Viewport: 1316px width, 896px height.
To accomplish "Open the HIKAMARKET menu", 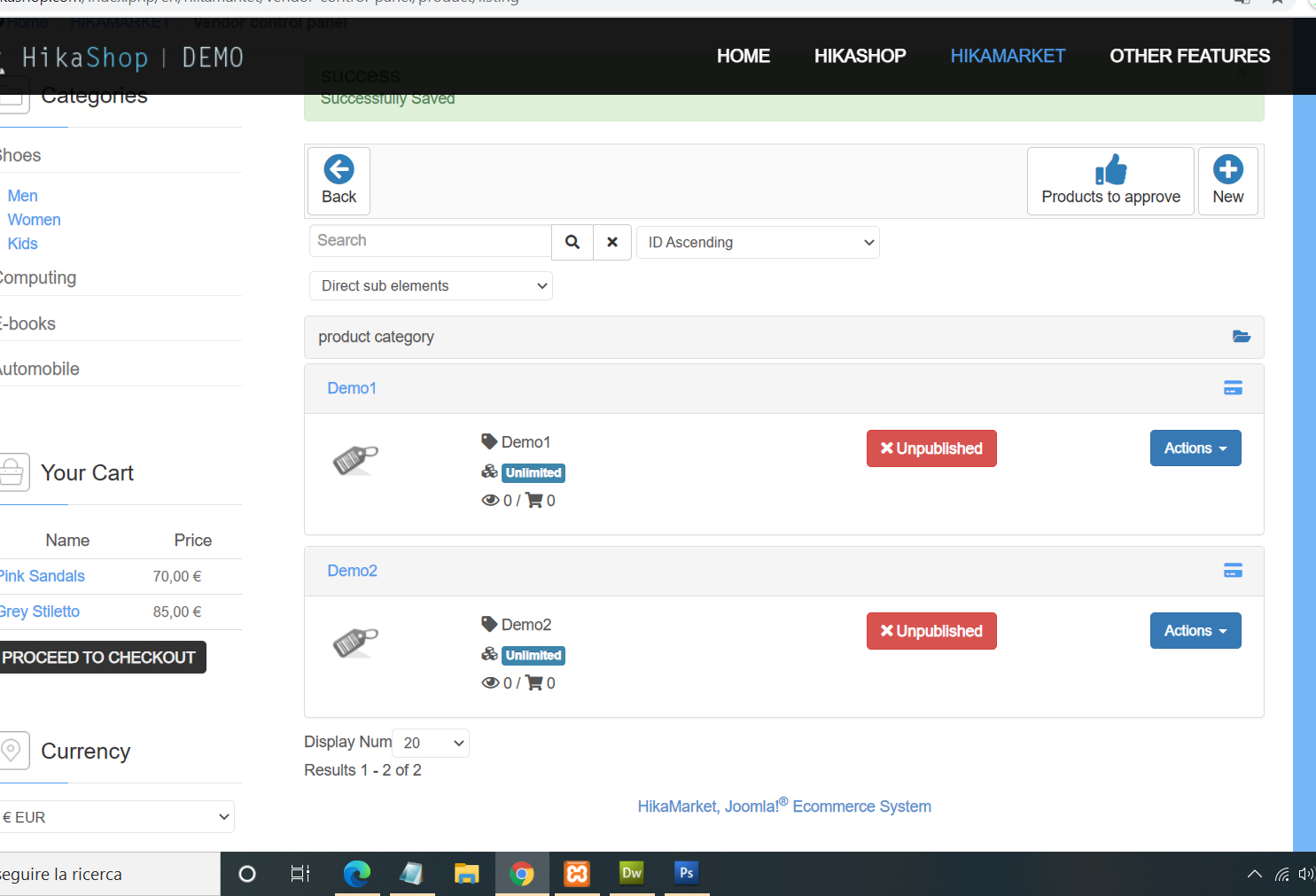I will pos(1008,56).
